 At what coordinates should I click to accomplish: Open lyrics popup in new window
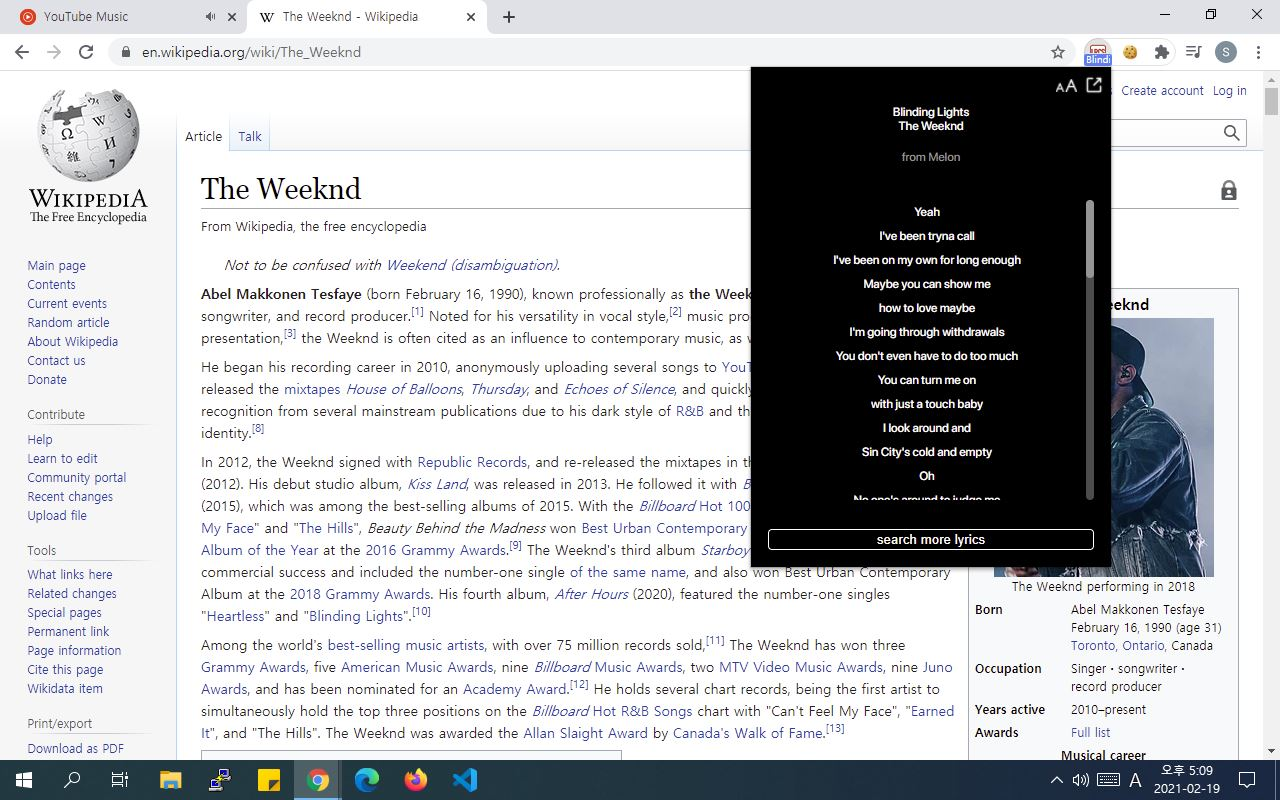pyautogui.click(x=1094, y=85)
